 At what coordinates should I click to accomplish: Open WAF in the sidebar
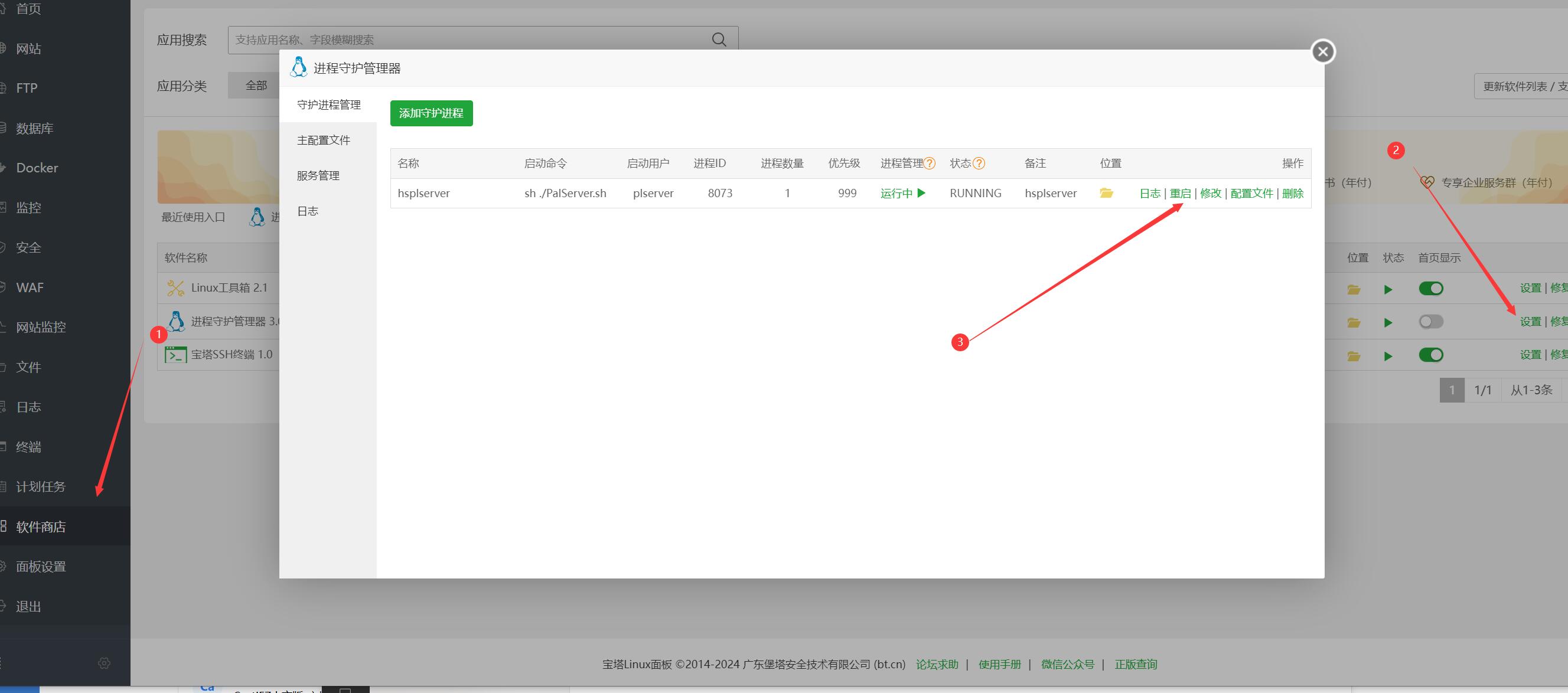30,287
